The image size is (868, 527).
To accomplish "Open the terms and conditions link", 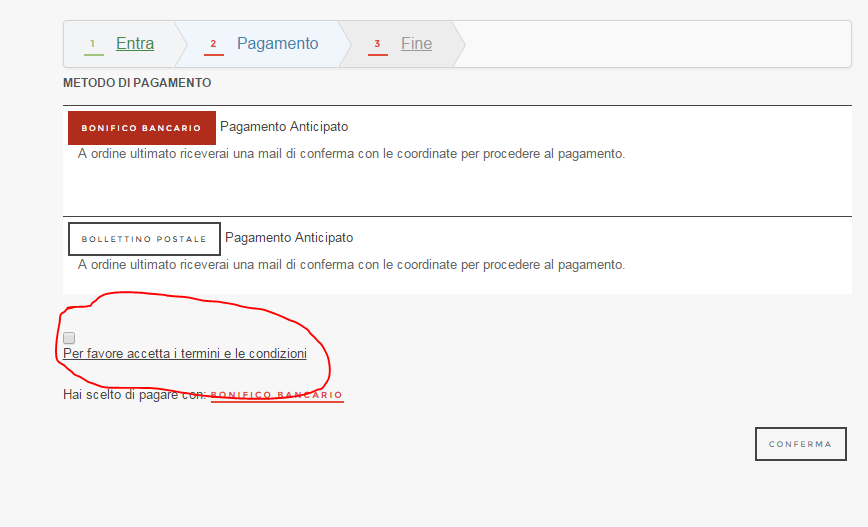I will [x=185, y=354].
